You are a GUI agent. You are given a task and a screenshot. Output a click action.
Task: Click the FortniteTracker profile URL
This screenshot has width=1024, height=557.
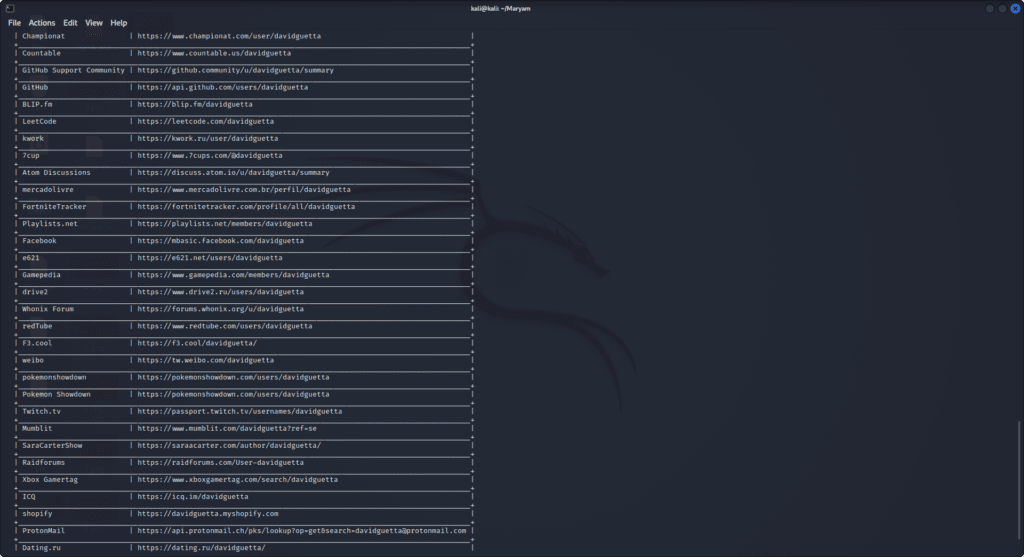pos(246,207)
